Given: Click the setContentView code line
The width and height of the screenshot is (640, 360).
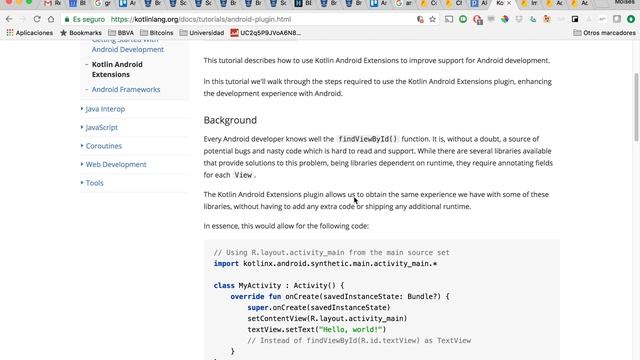Looking at the screenshot, I should (x=327, y=318).
